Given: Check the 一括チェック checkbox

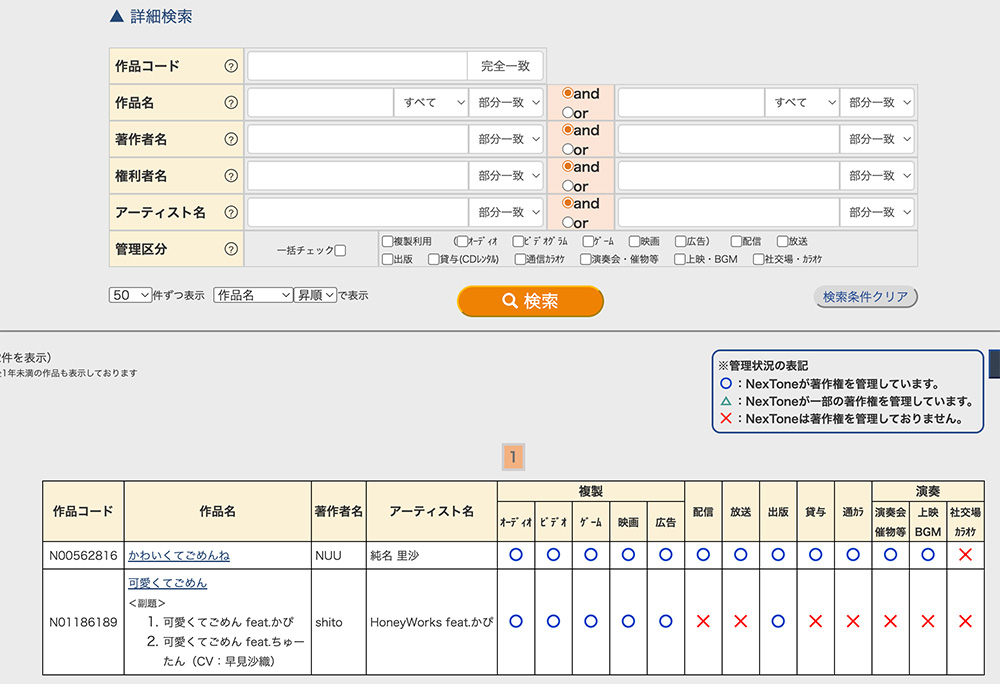Looking at the screenshot, I should [340, 251].
